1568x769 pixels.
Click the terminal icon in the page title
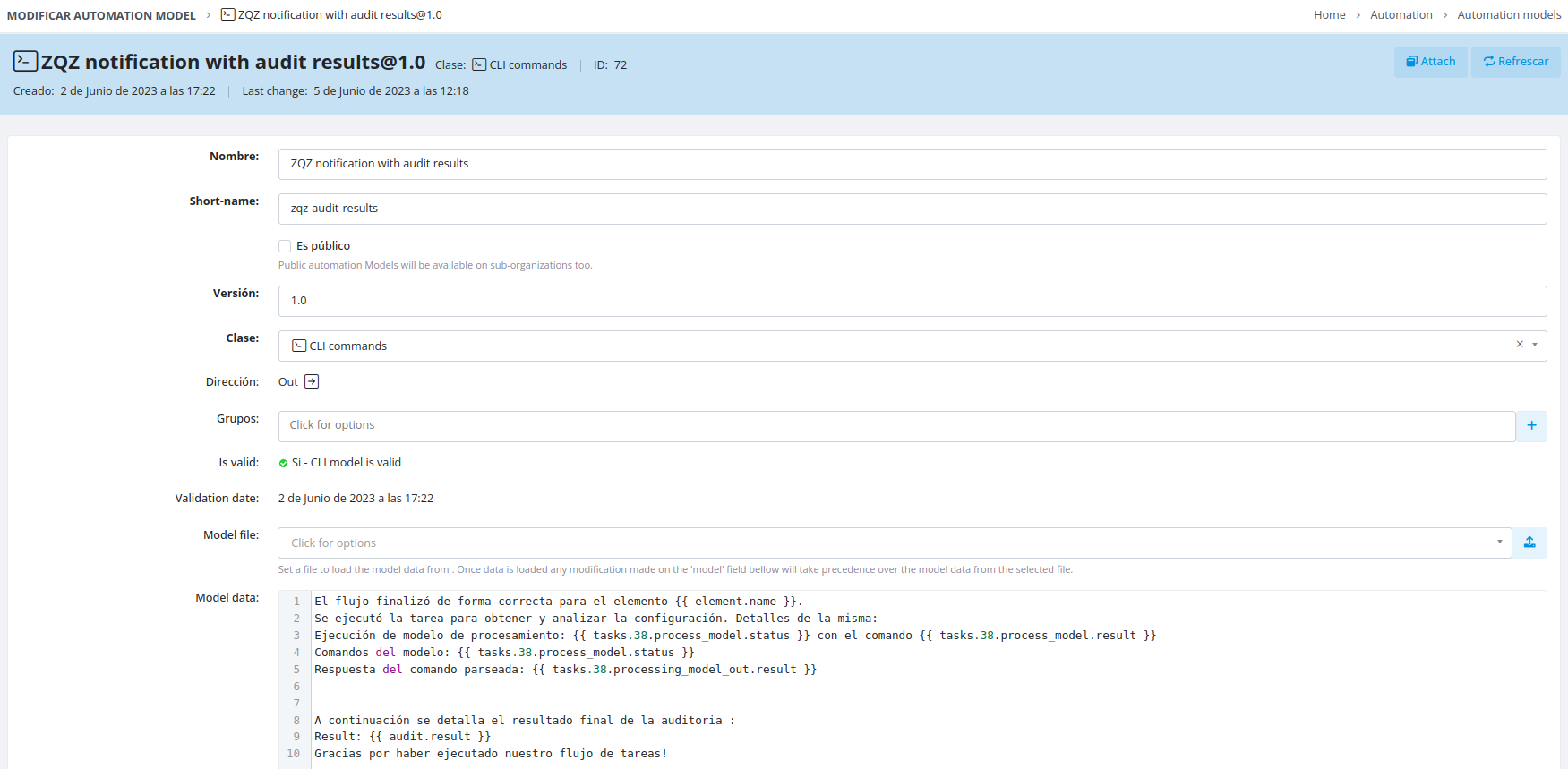click(x=25, y=61)
